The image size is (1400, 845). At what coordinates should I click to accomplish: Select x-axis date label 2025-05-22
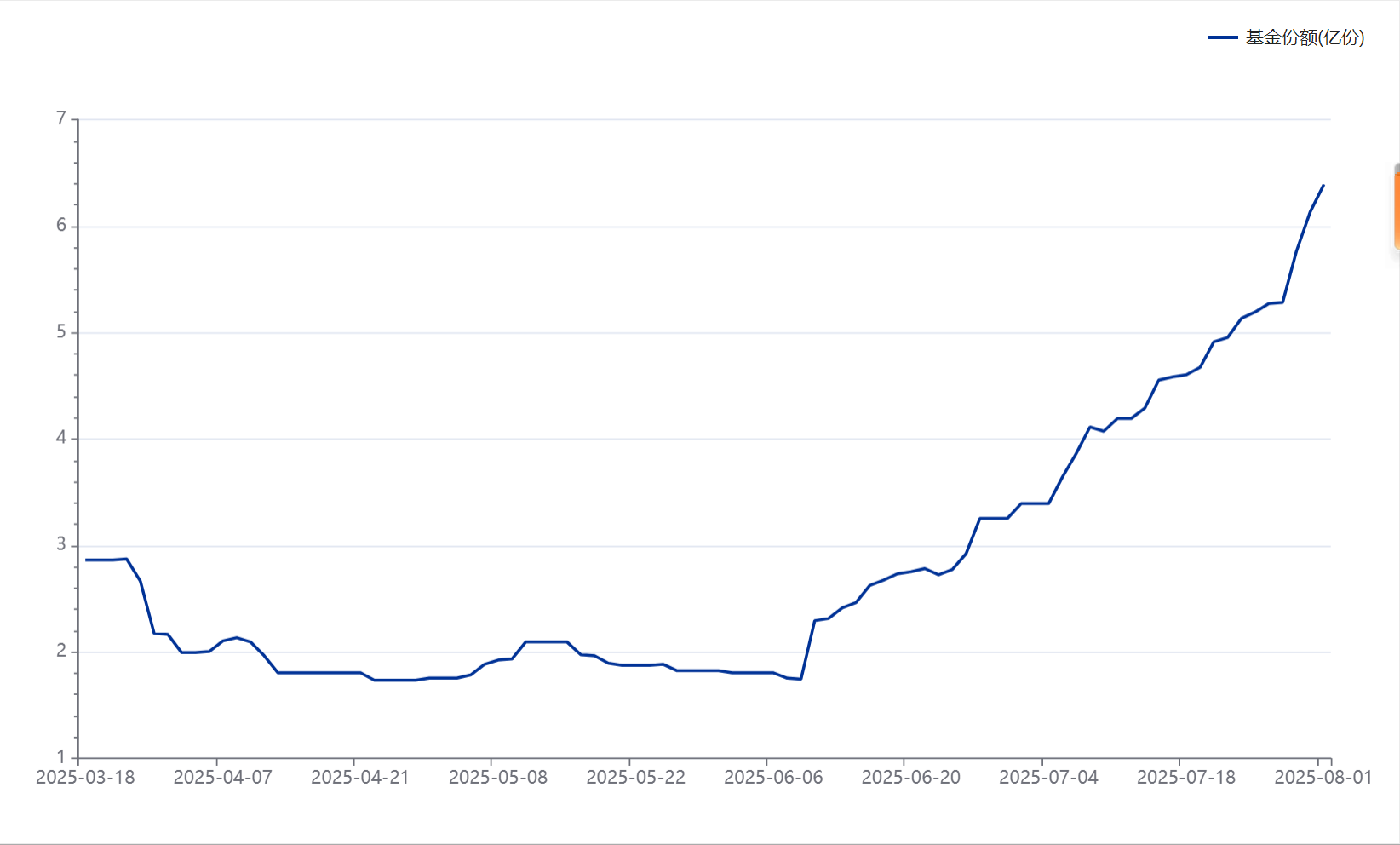click(x=636, y=778)
